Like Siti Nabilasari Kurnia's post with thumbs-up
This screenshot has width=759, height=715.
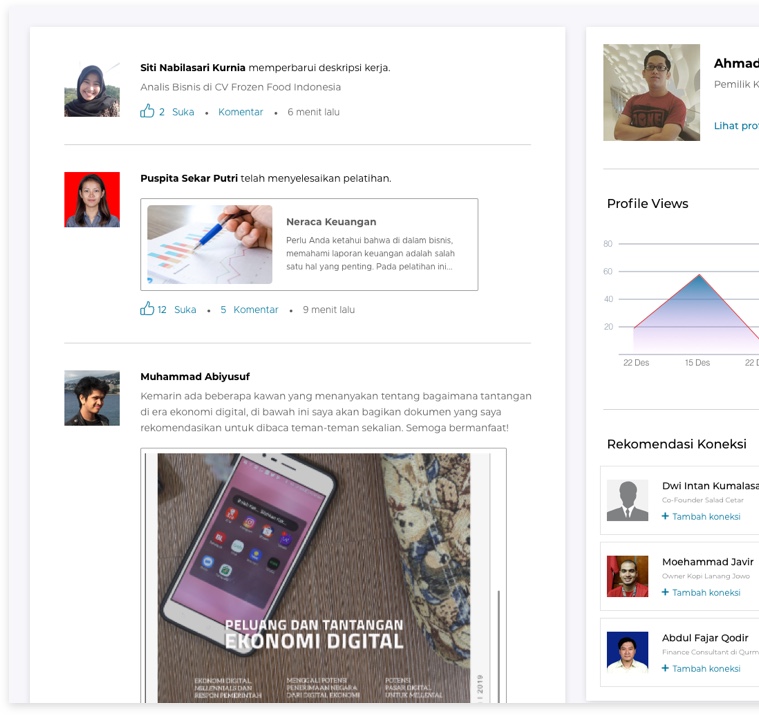coord(147,111)
